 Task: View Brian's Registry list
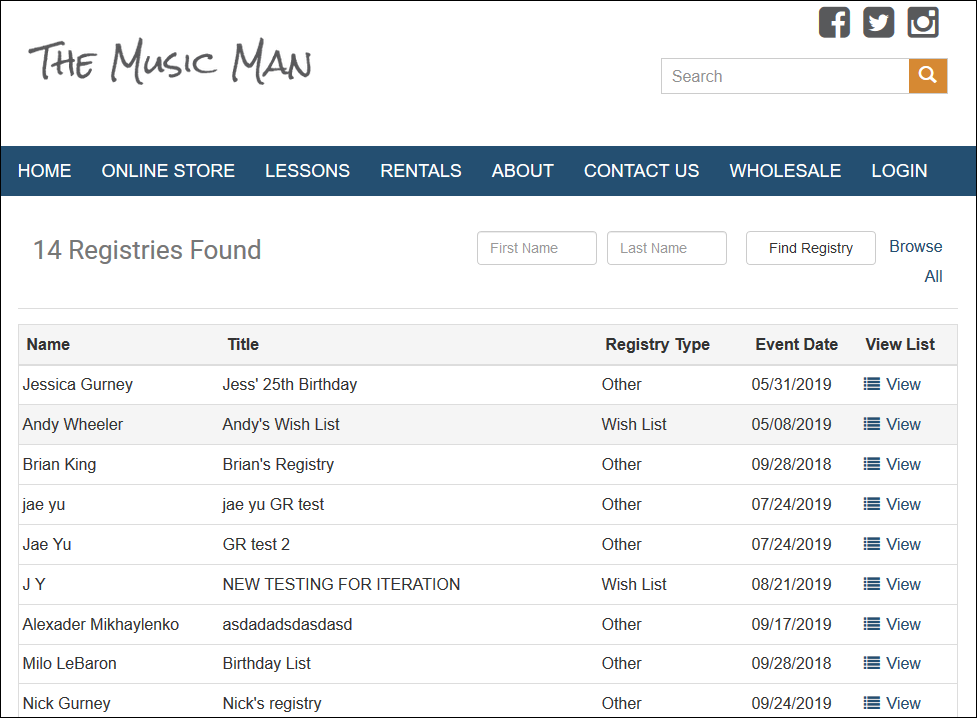903,464
